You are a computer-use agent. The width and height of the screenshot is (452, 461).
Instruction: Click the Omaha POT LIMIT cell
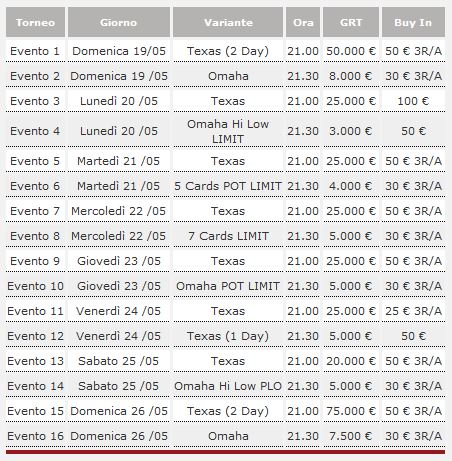pos(228,286)
